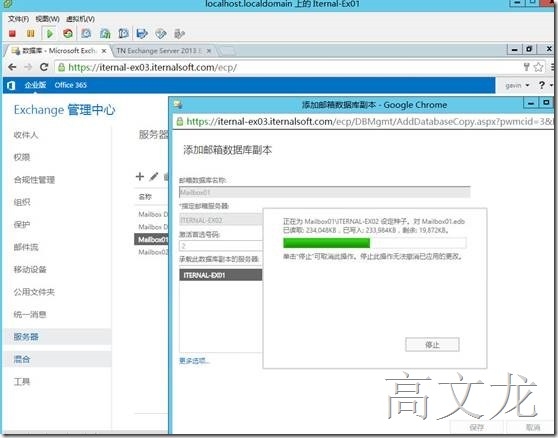558x438 pixels.
Task: Click the yellow suspend VM icon
Action: [x=31, y=34]
